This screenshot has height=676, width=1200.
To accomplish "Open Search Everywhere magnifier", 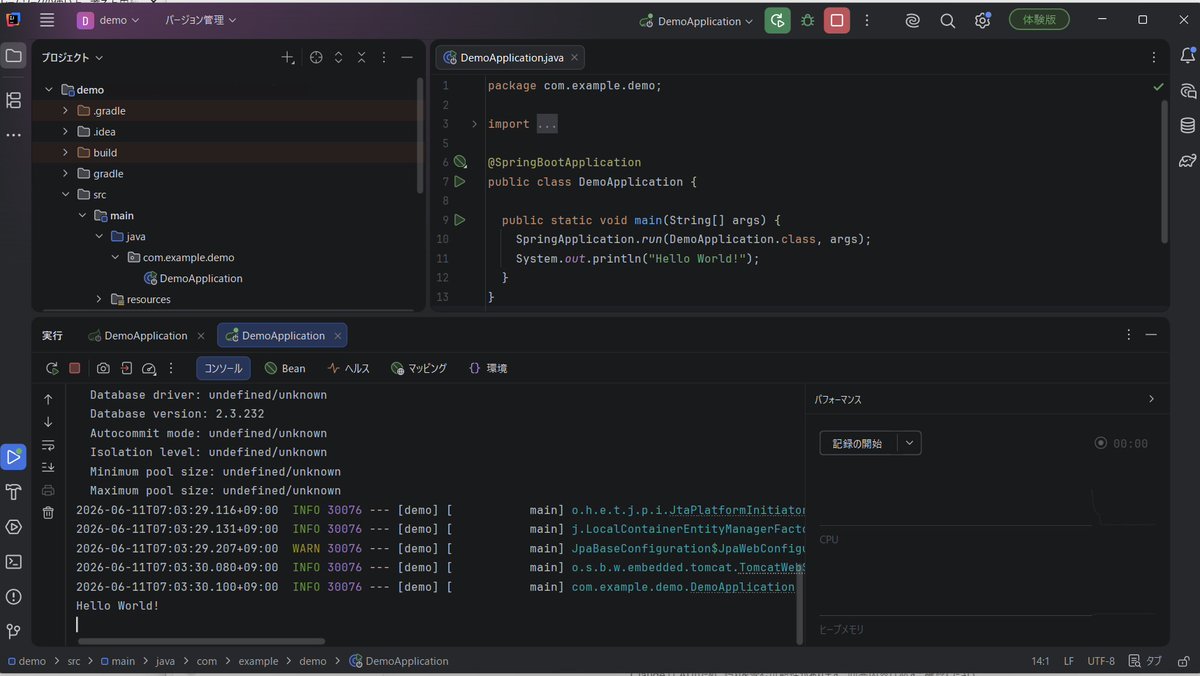I will click(947, 20).
